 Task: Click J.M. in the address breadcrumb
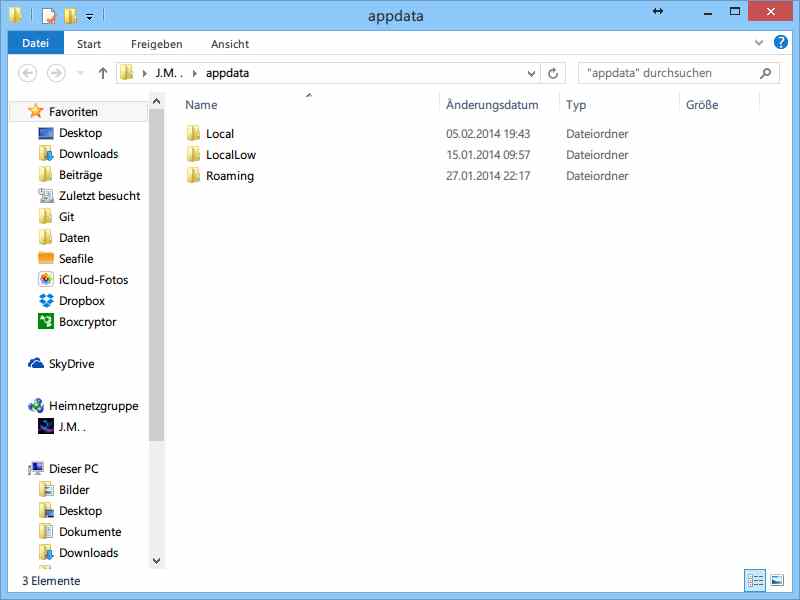[x=169, y=73]
